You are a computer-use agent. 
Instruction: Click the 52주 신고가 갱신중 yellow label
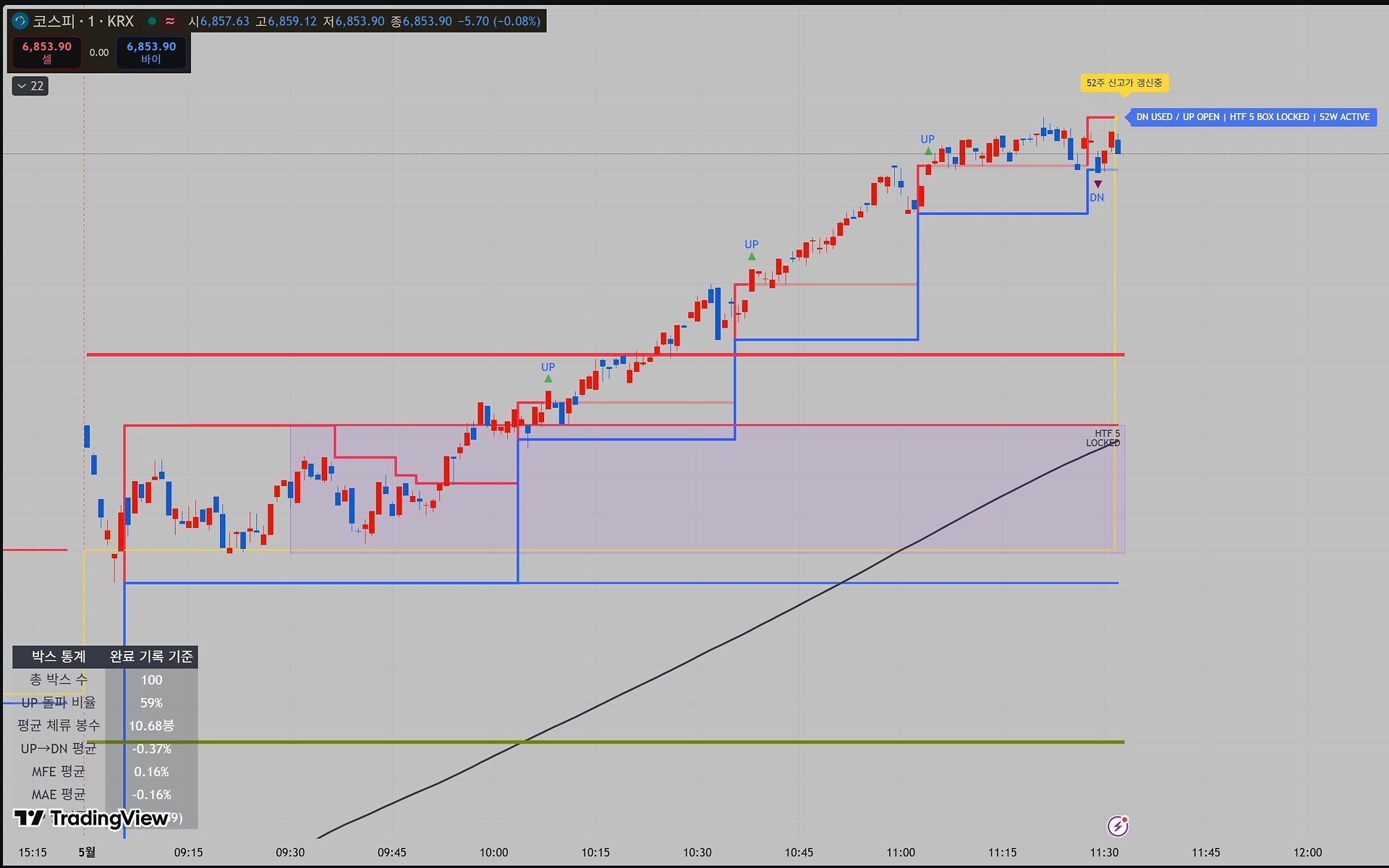1124,83
